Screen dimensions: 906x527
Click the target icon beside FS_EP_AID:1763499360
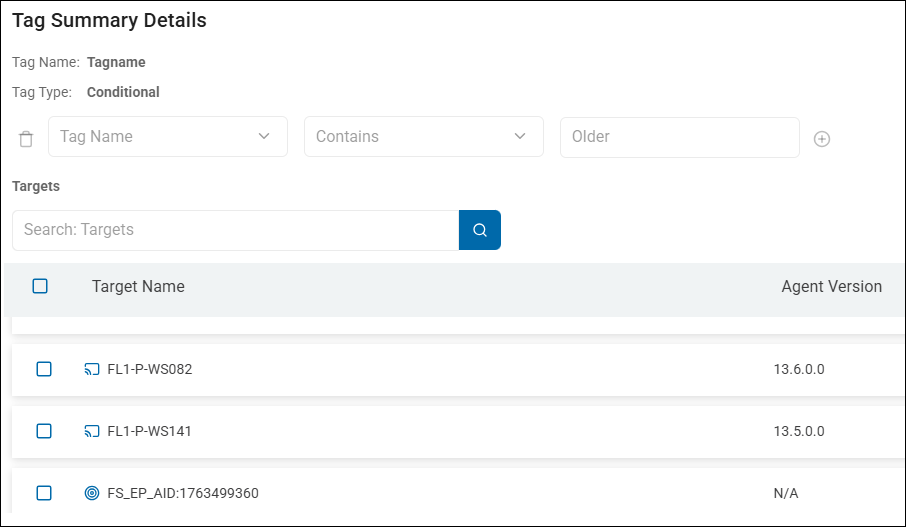tap(92, 493)
